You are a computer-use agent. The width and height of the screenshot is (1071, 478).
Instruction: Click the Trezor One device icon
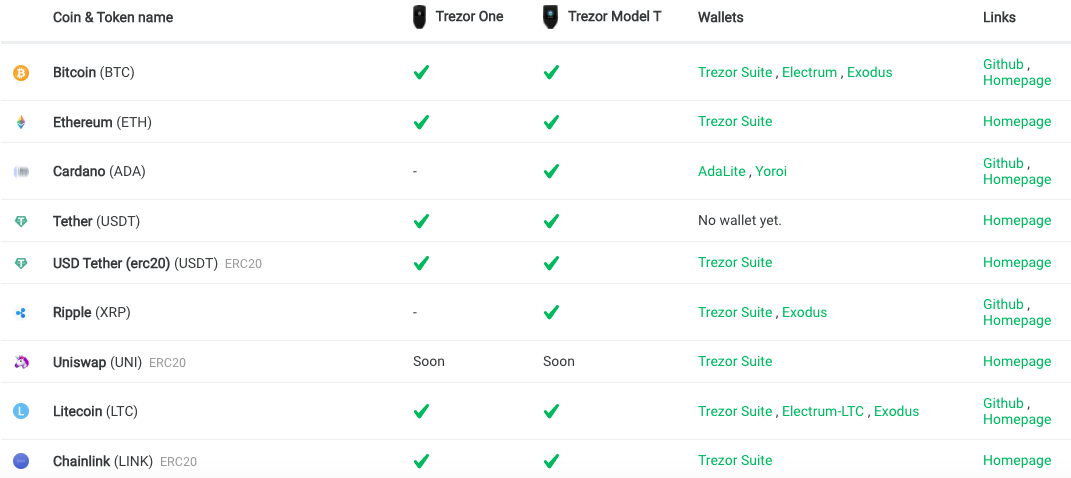(421, 17)
